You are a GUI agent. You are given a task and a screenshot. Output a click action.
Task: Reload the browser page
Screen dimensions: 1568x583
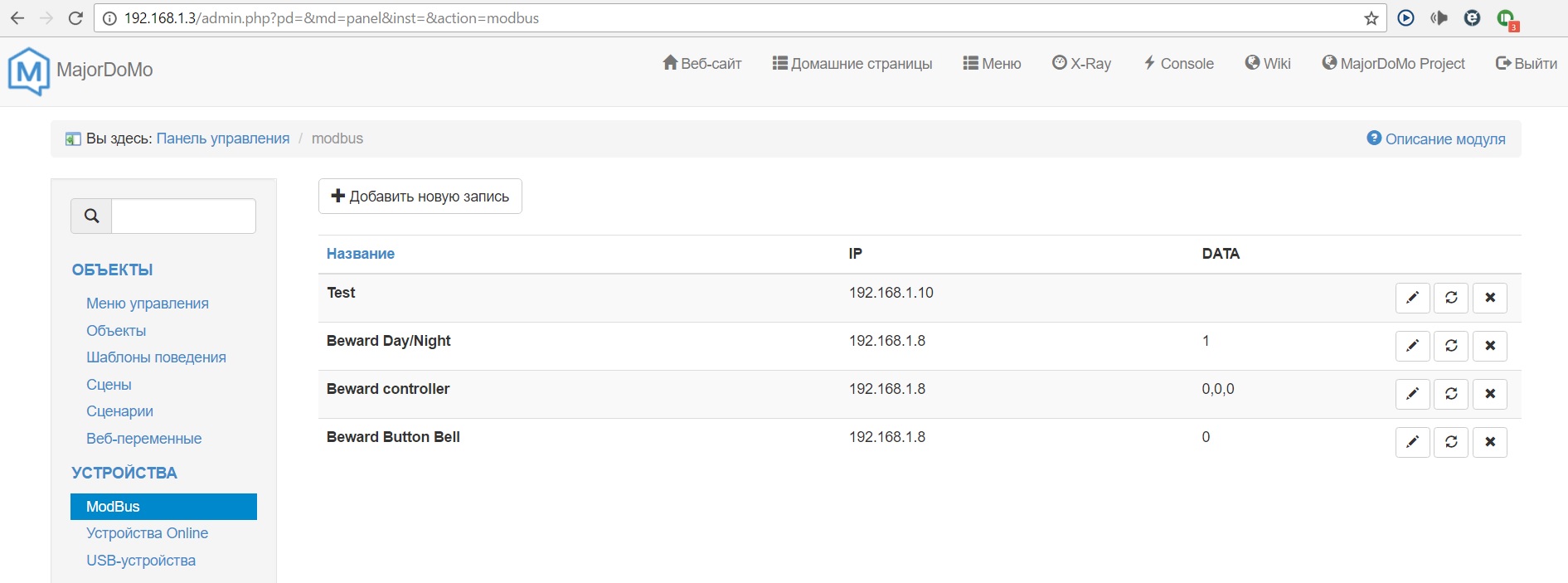click(x=75, y=18)
